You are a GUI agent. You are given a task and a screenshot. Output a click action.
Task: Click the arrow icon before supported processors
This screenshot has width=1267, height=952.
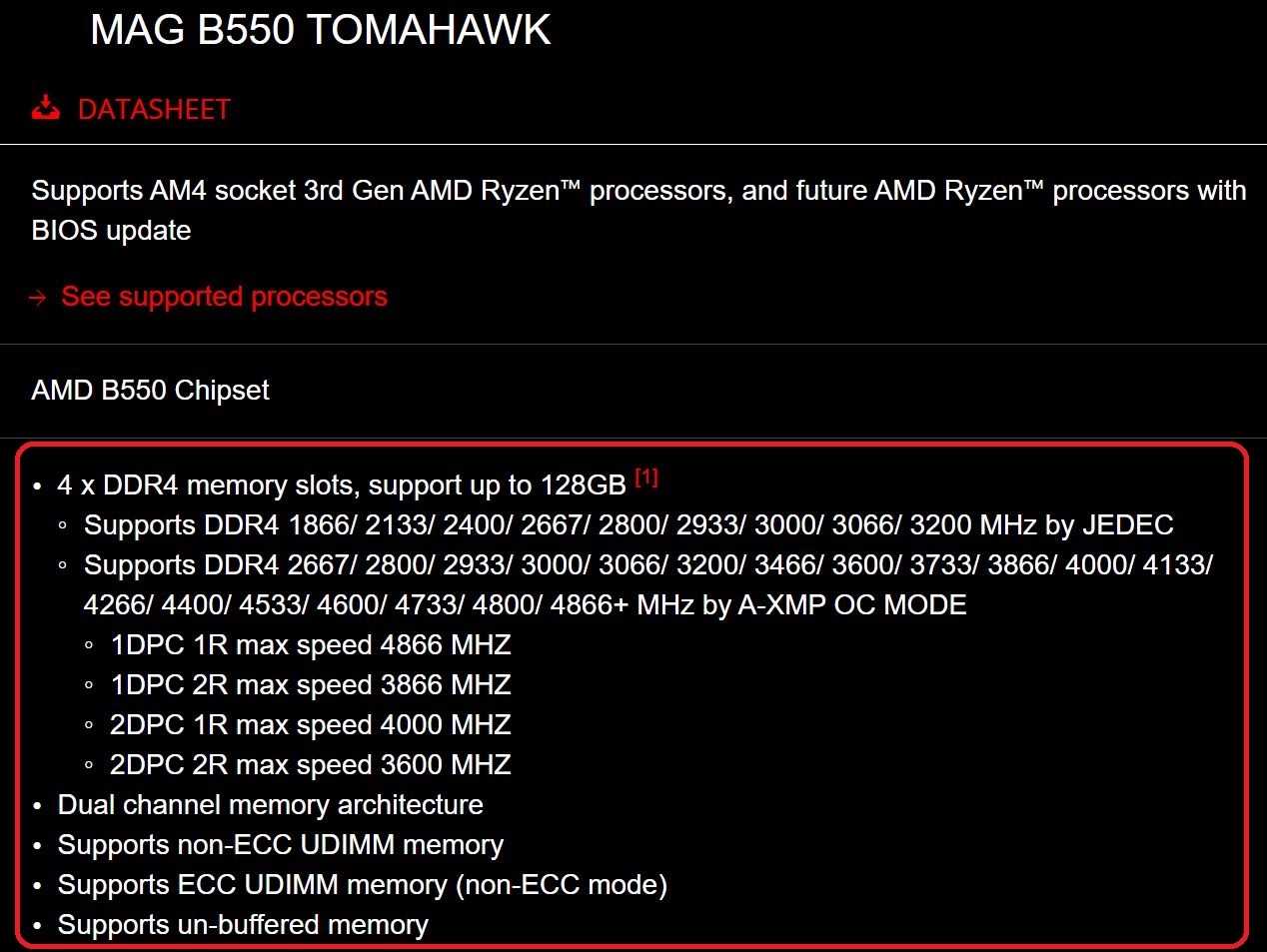[38, 298]
